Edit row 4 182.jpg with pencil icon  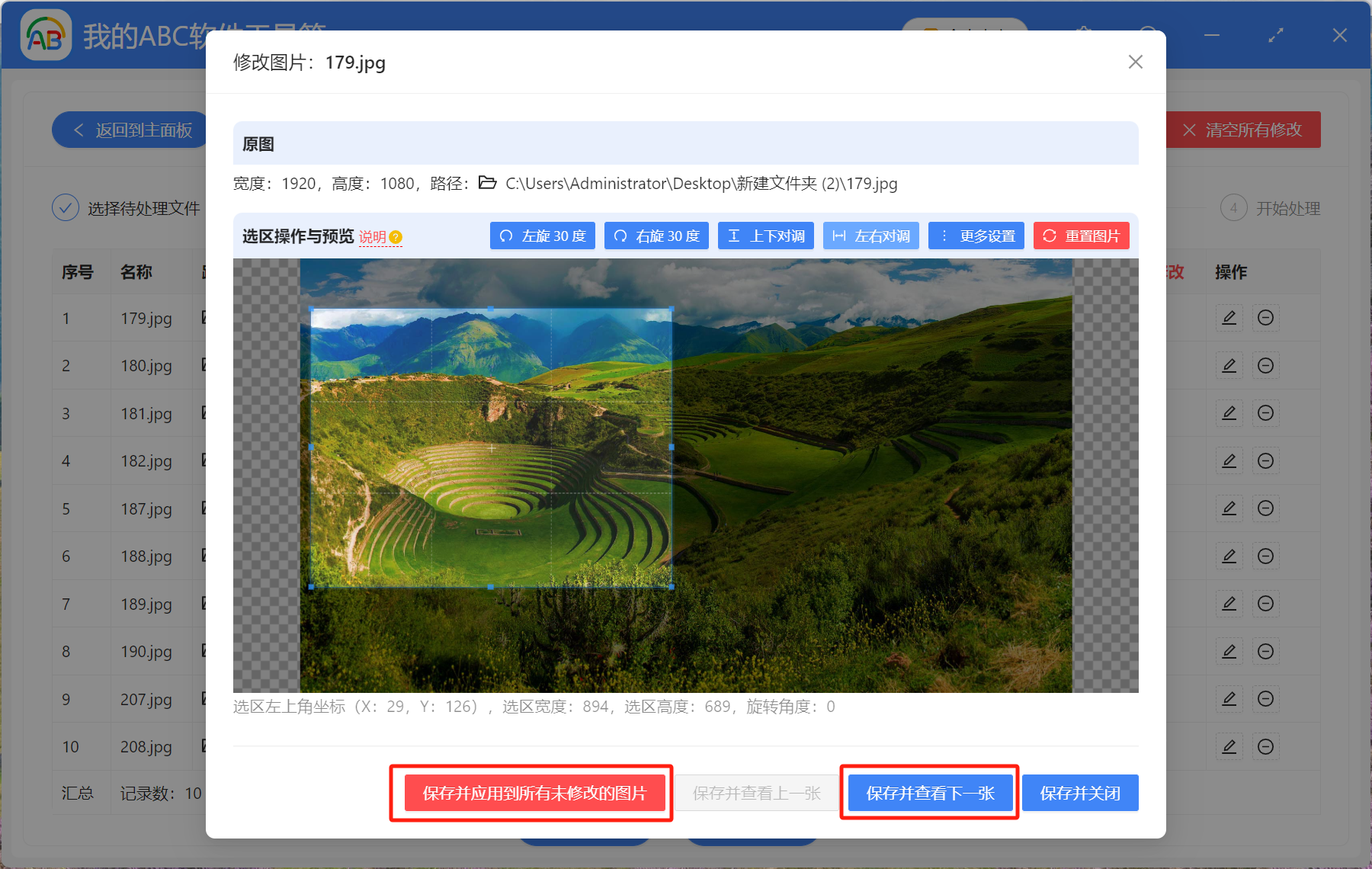click(1229, 461)
